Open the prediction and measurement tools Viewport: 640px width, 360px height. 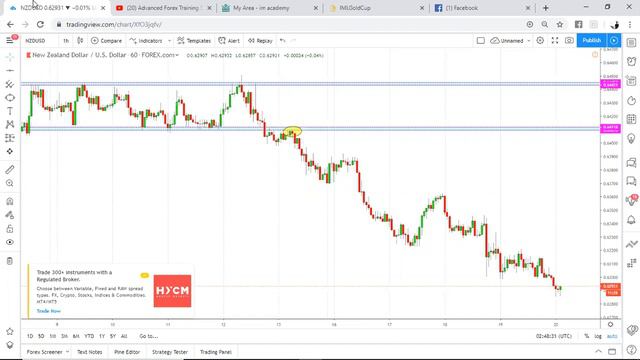(10, 138)
